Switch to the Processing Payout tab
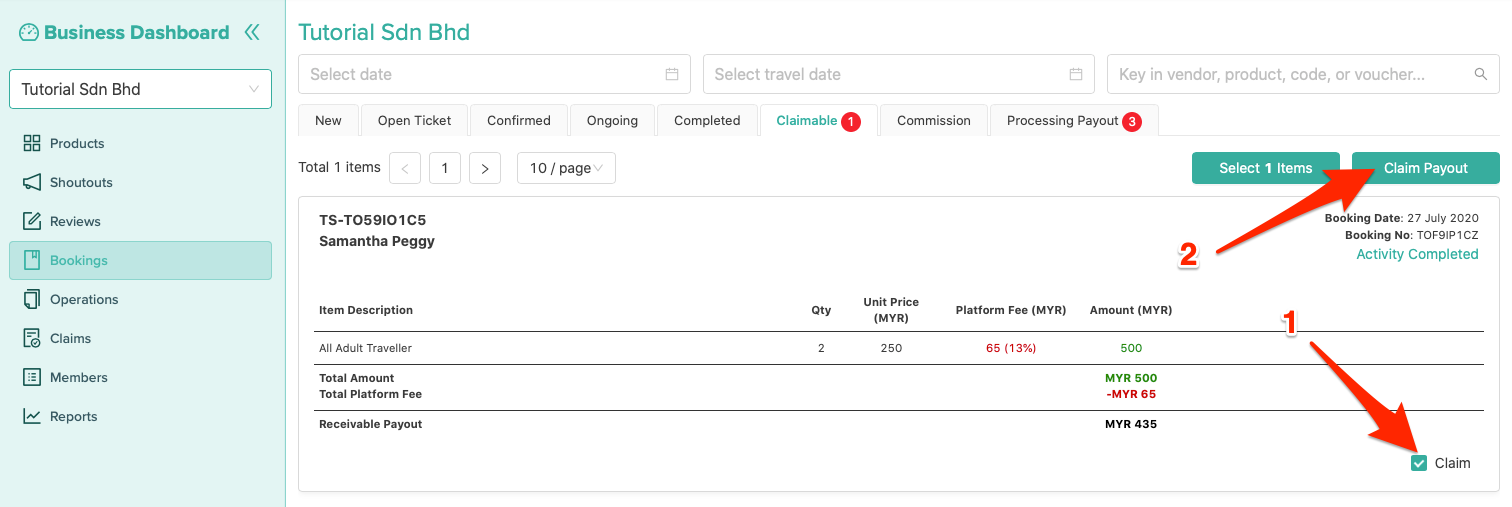The width and height of the screenshot is (1512, 507). click(x=1072, y=120)
